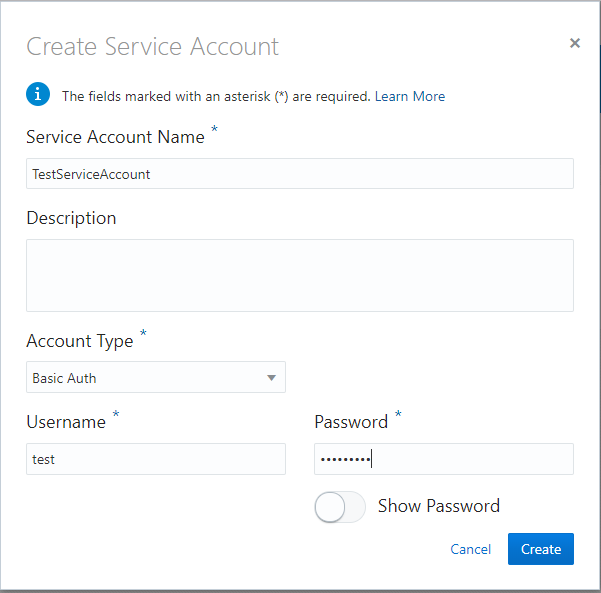Click the Show Password label text

tap(439, 506)
